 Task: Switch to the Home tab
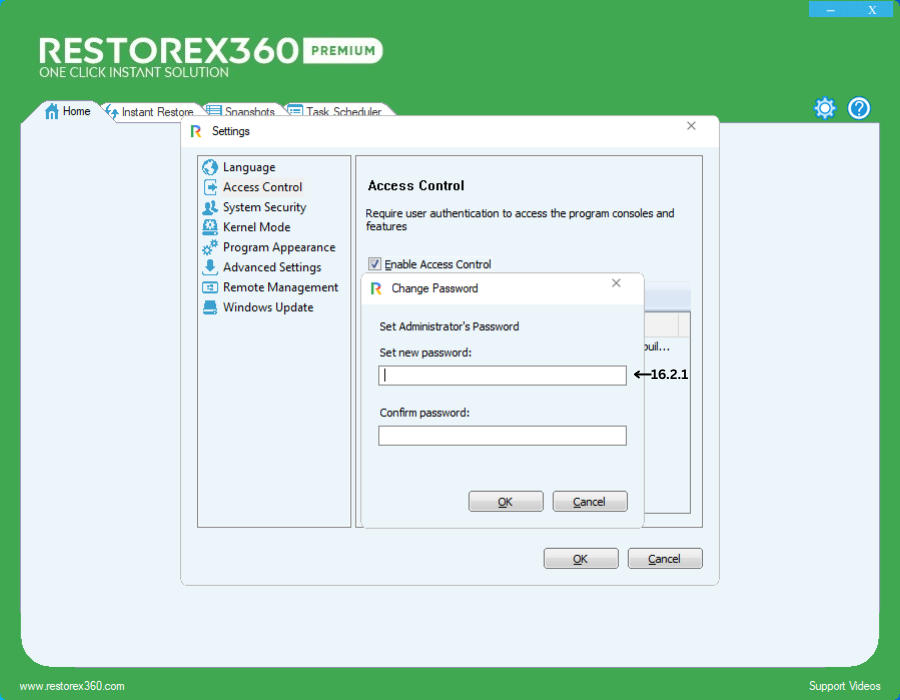[x=68, y=112]
